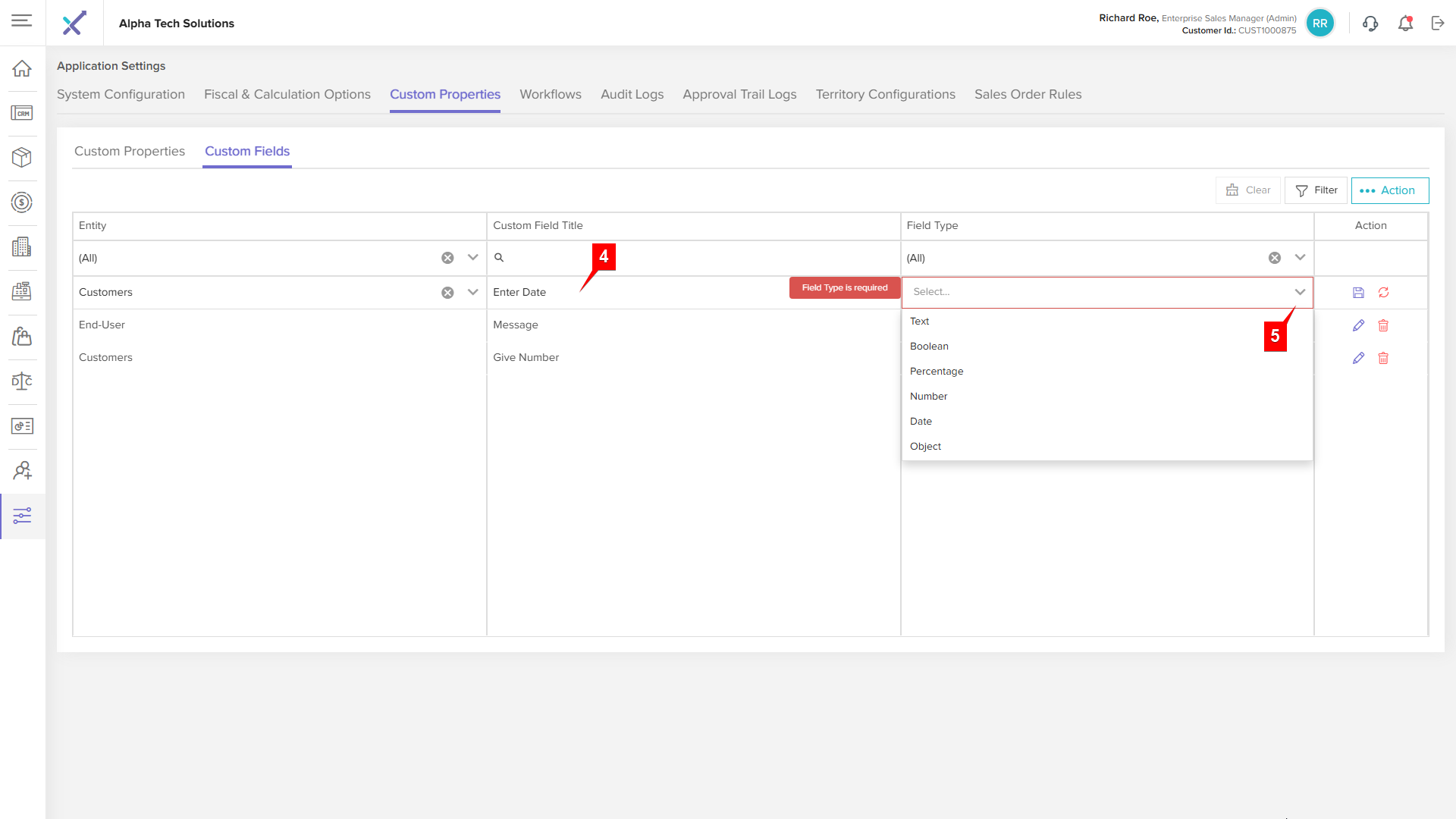The width and height of the screenshot is (1456, 819).
Task: Edit the Give Number custom field
Action: pos(1358,358)
